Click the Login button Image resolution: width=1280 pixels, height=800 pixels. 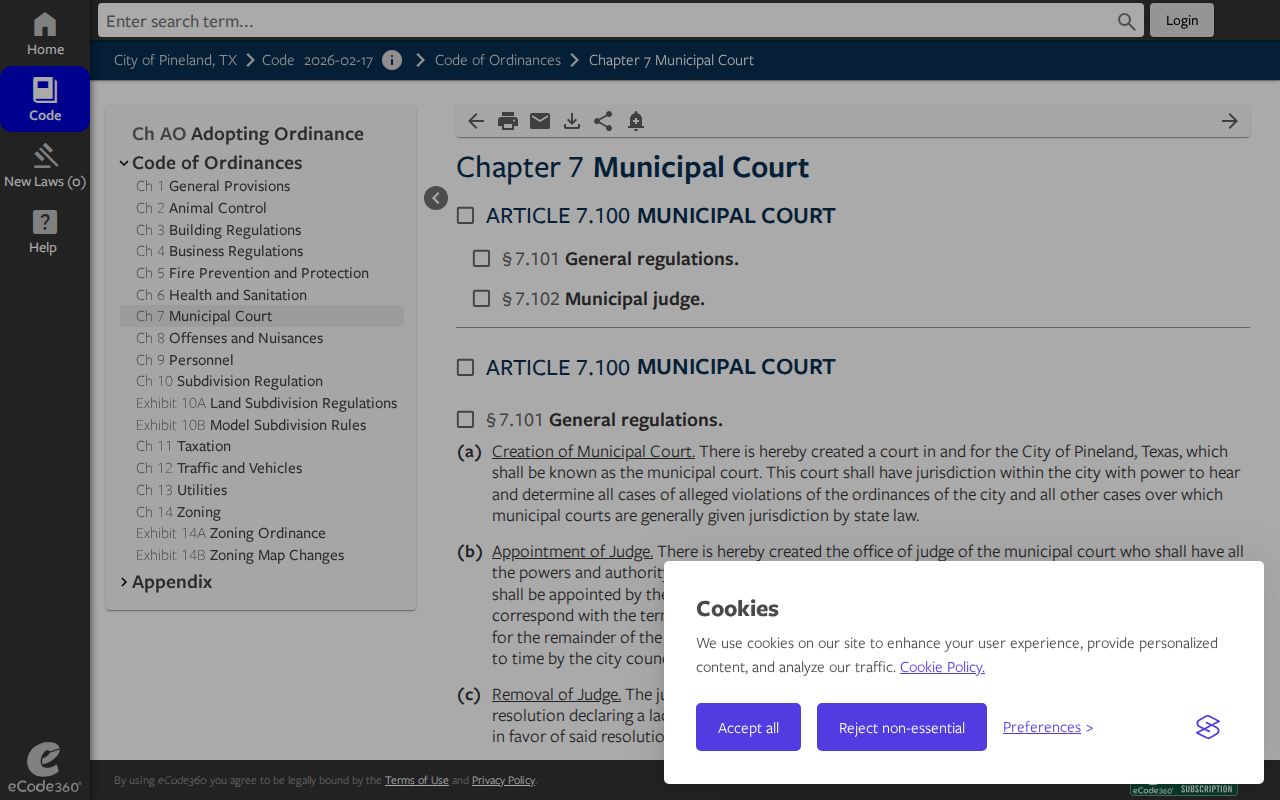(1182, 20)
